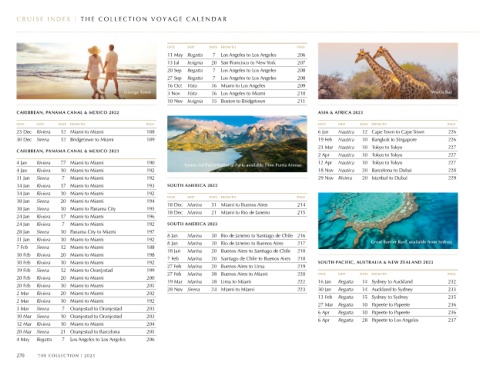Click the Great Barrier Reef aerial photo

(x=388, y=221)
